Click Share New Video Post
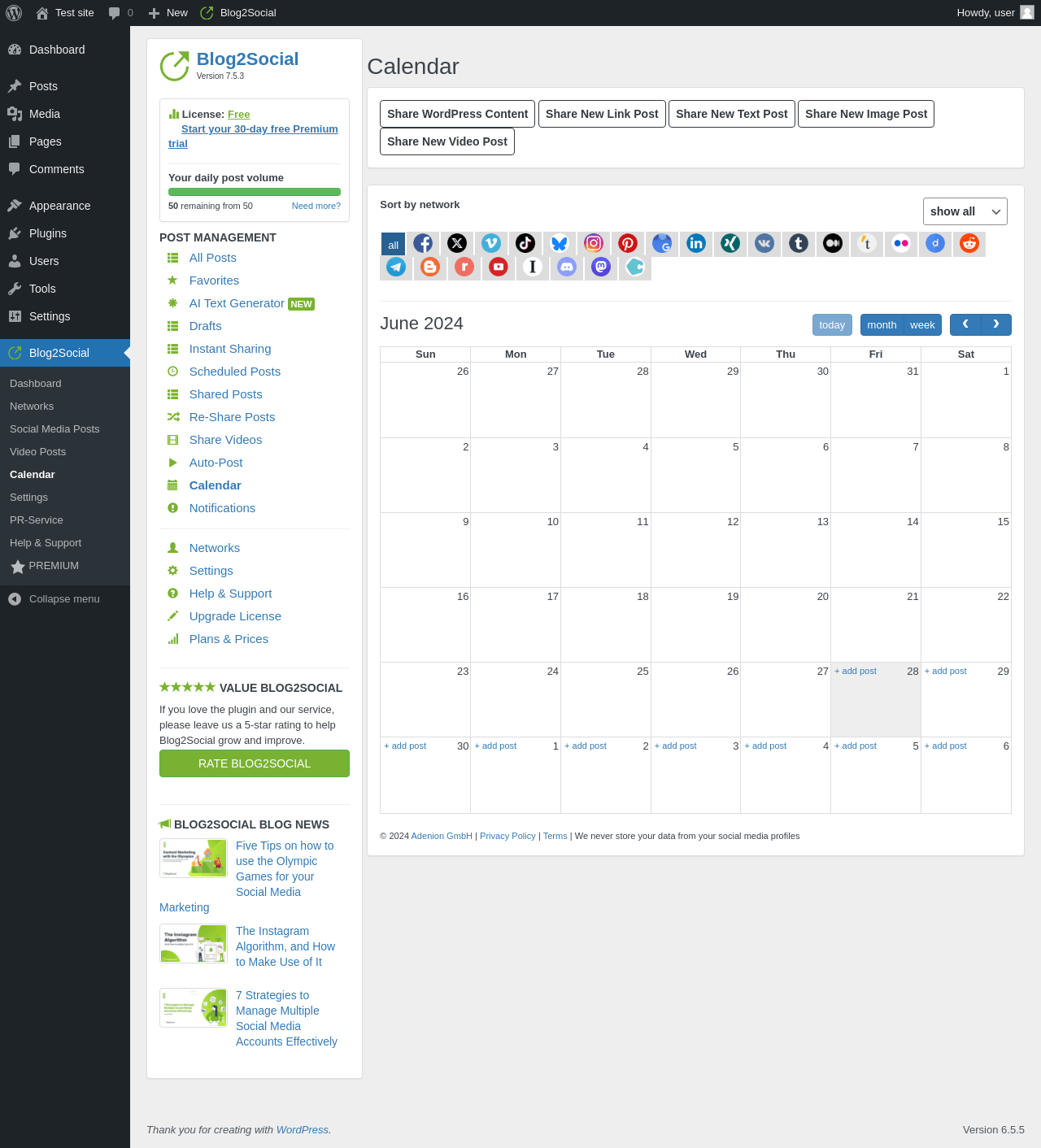1041x1148 pixels. click(447, 141)
